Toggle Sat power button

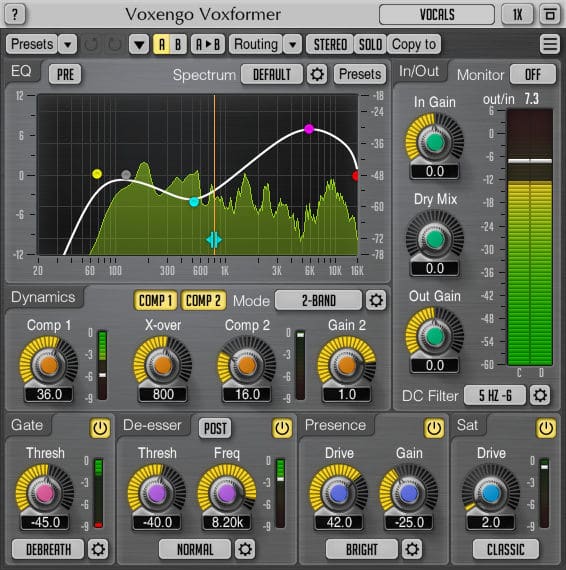tap(546, 428)
